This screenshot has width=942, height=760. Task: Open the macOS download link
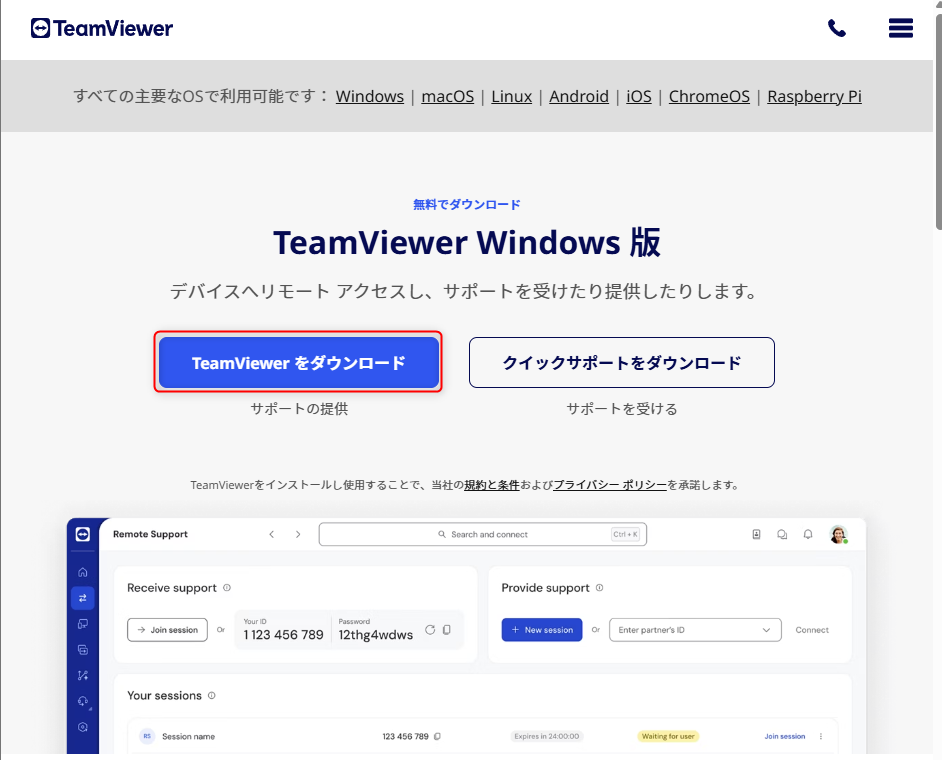click(x=448, y=96)
